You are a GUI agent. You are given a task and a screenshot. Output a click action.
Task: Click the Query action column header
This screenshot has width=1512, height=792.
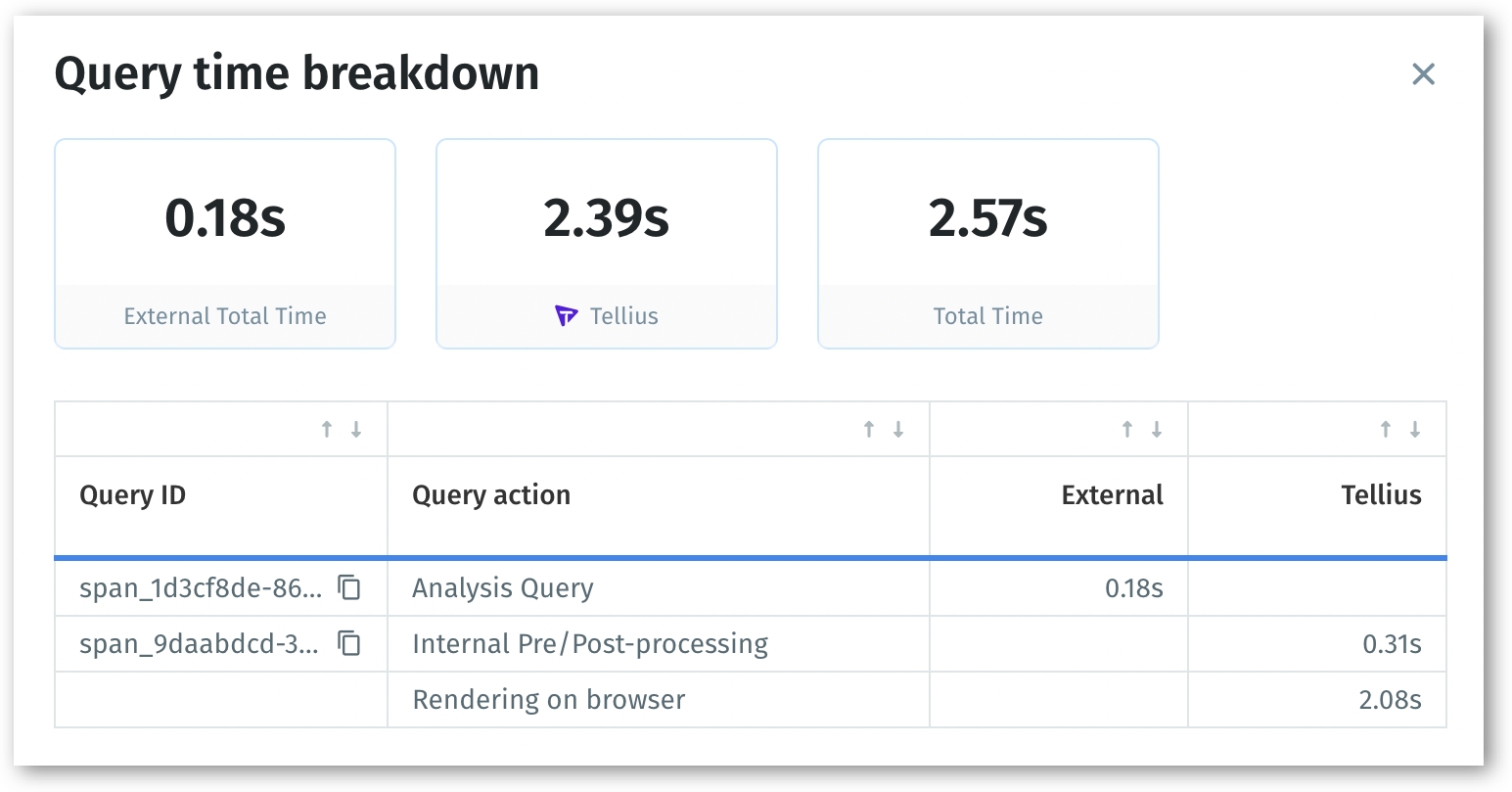pyautogui.click(x=491, y=495)
